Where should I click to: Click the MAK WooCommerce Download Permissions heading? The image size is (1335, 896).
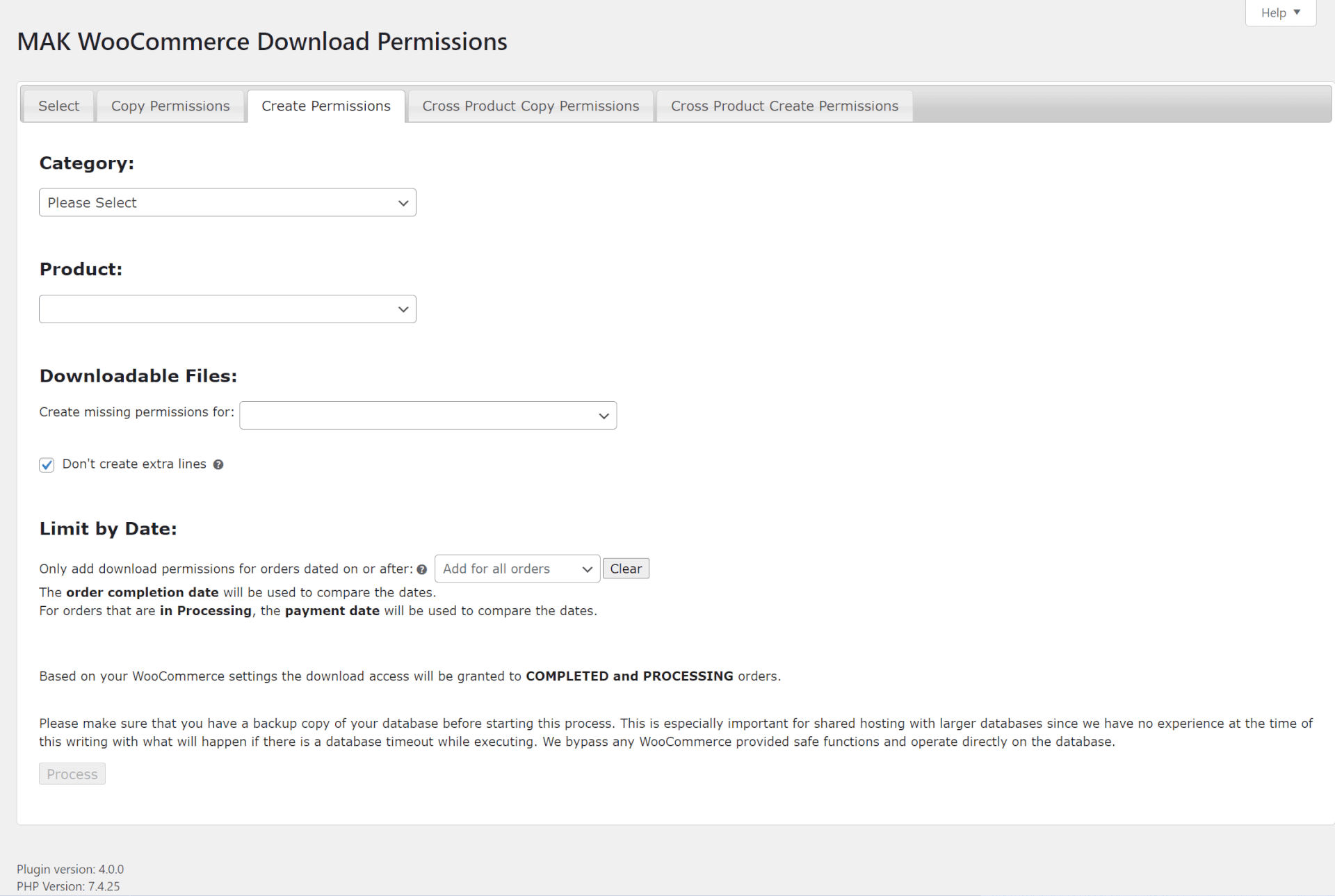(x=262, y=42)
